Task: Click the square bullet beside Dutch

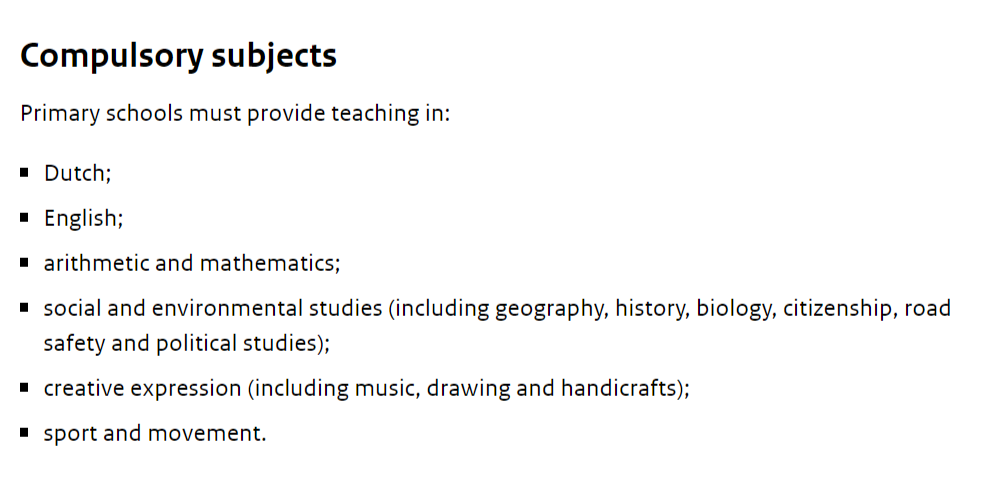Action: 25,172
